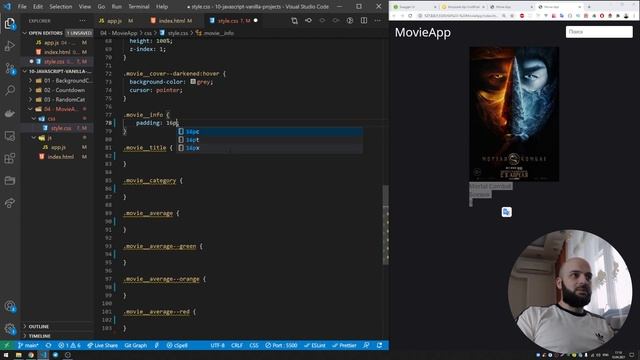The height and width of the screenshot is (360, 640).
Task: Click Live Share in the status bar
Action: click(102, 345)
